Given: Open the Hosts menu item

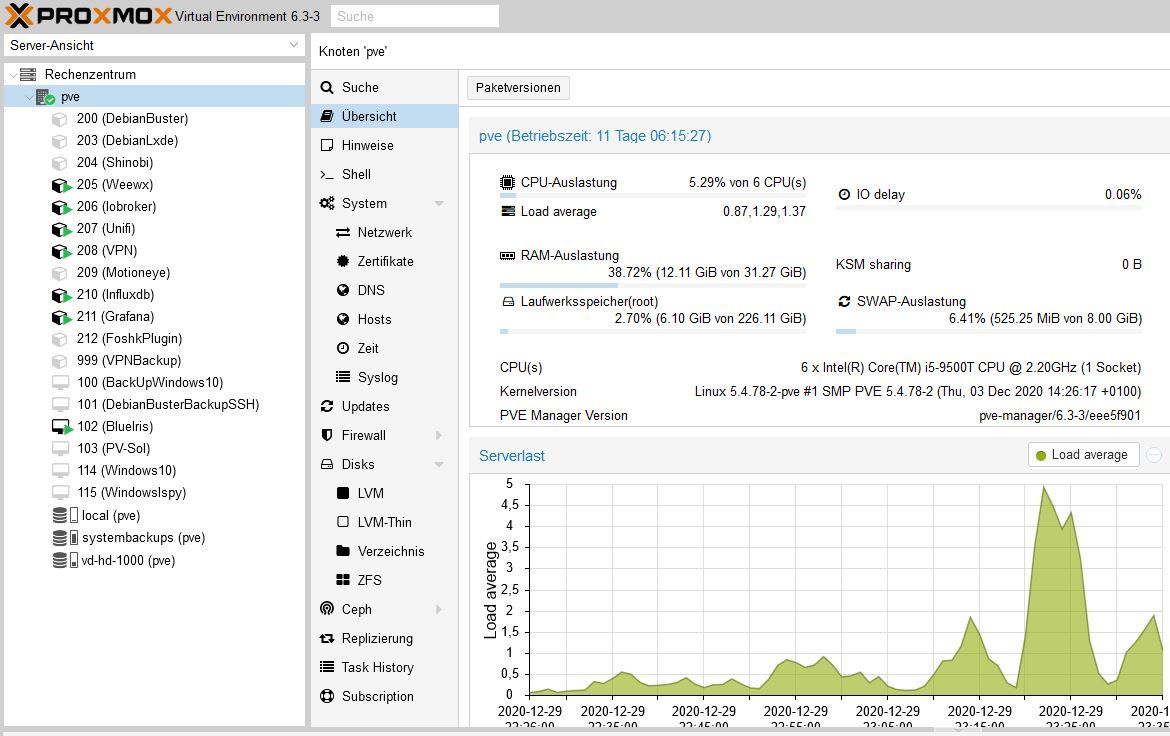Looking at the screenshot, I should tap(384, 319).
